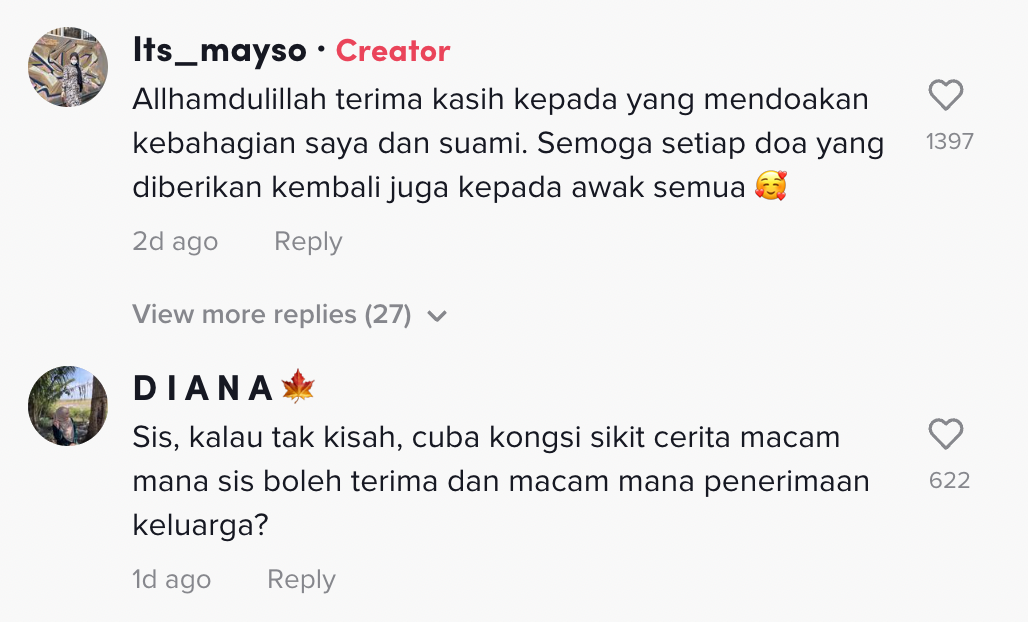This screenshot has width=1028, height=622.
Task: Open DIANA's profile picture
Action: pyautogui.click(x=68, y=405)
